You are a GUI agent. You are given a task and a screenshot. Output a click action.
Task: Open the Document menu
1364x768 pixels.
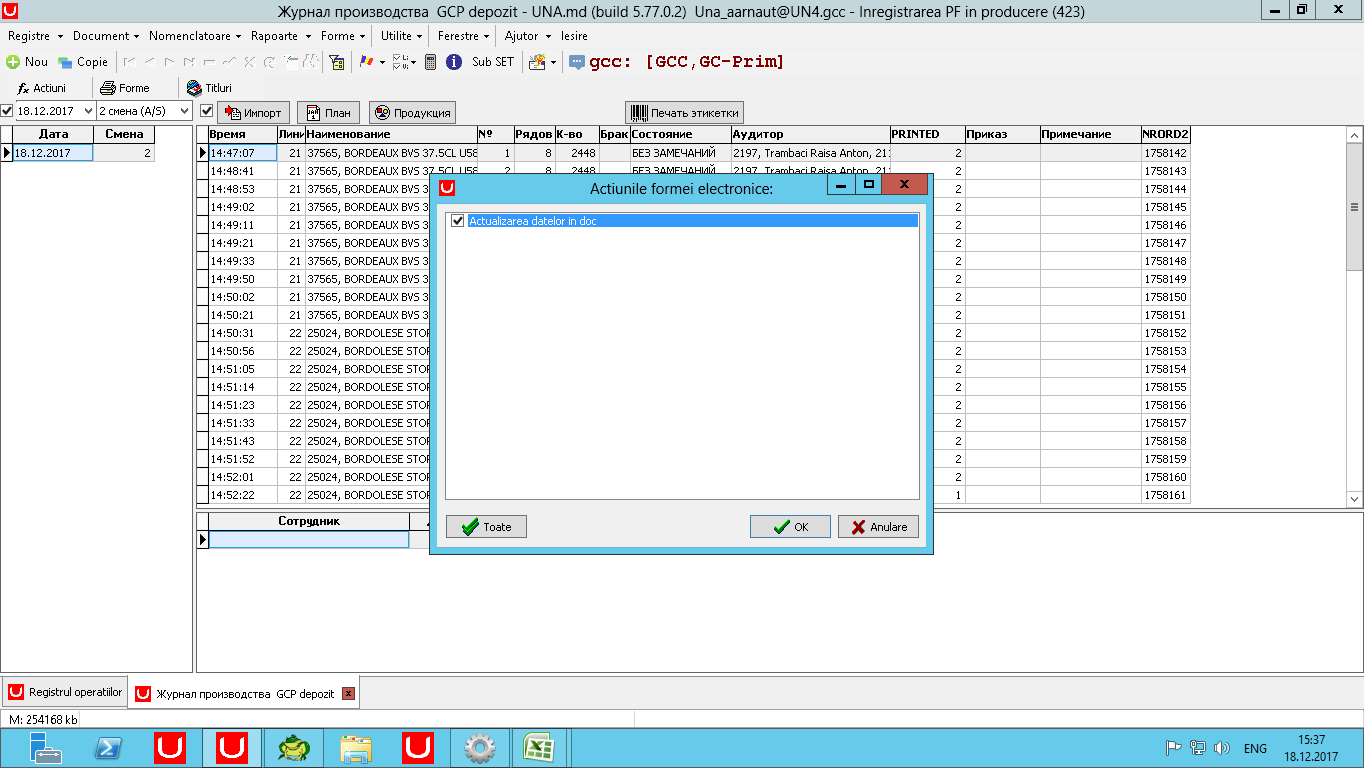click(x=105, y=36)
